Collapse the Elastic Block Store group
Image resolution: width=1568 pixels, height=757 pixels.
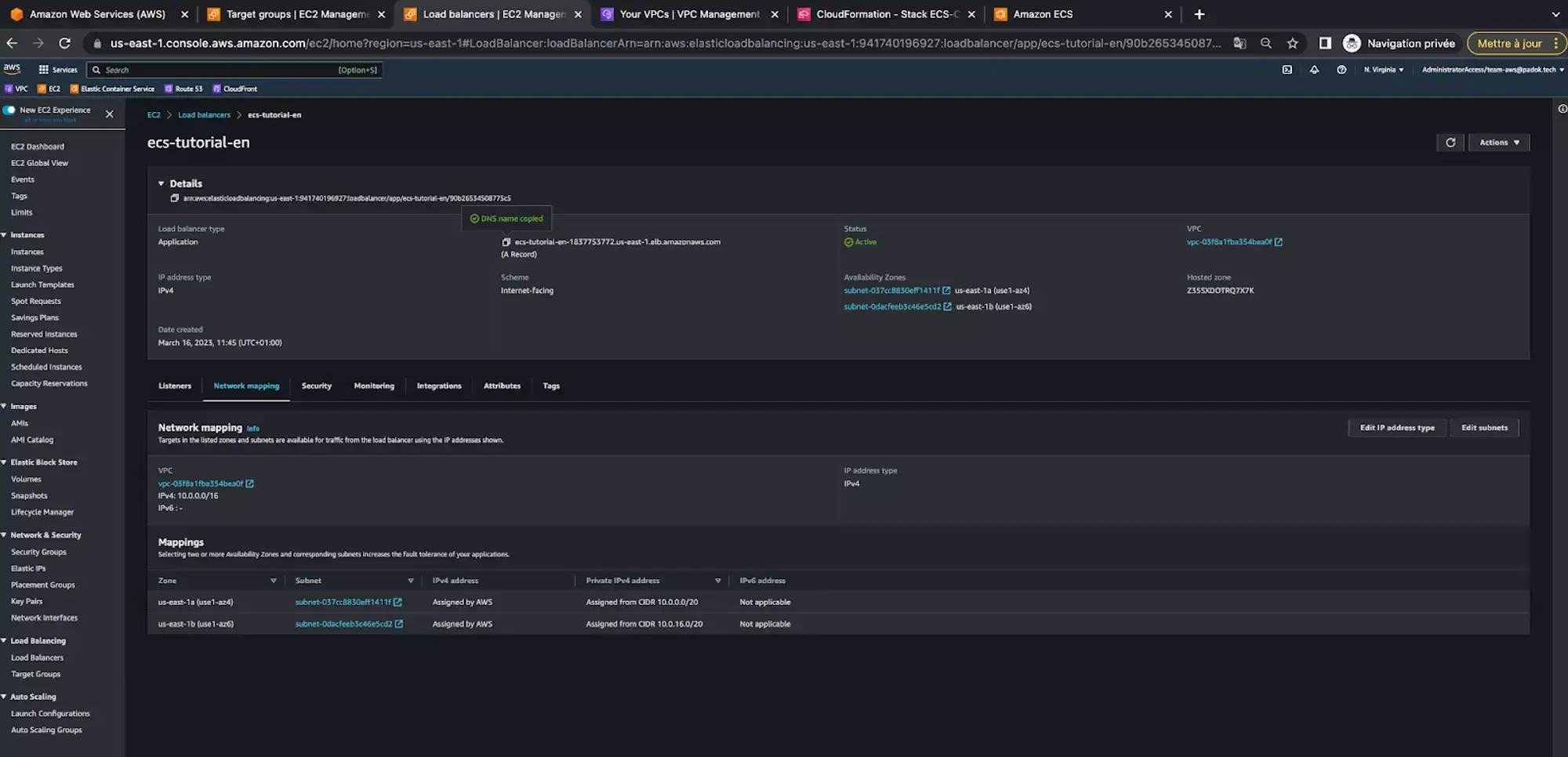click(x=4, y=462)
